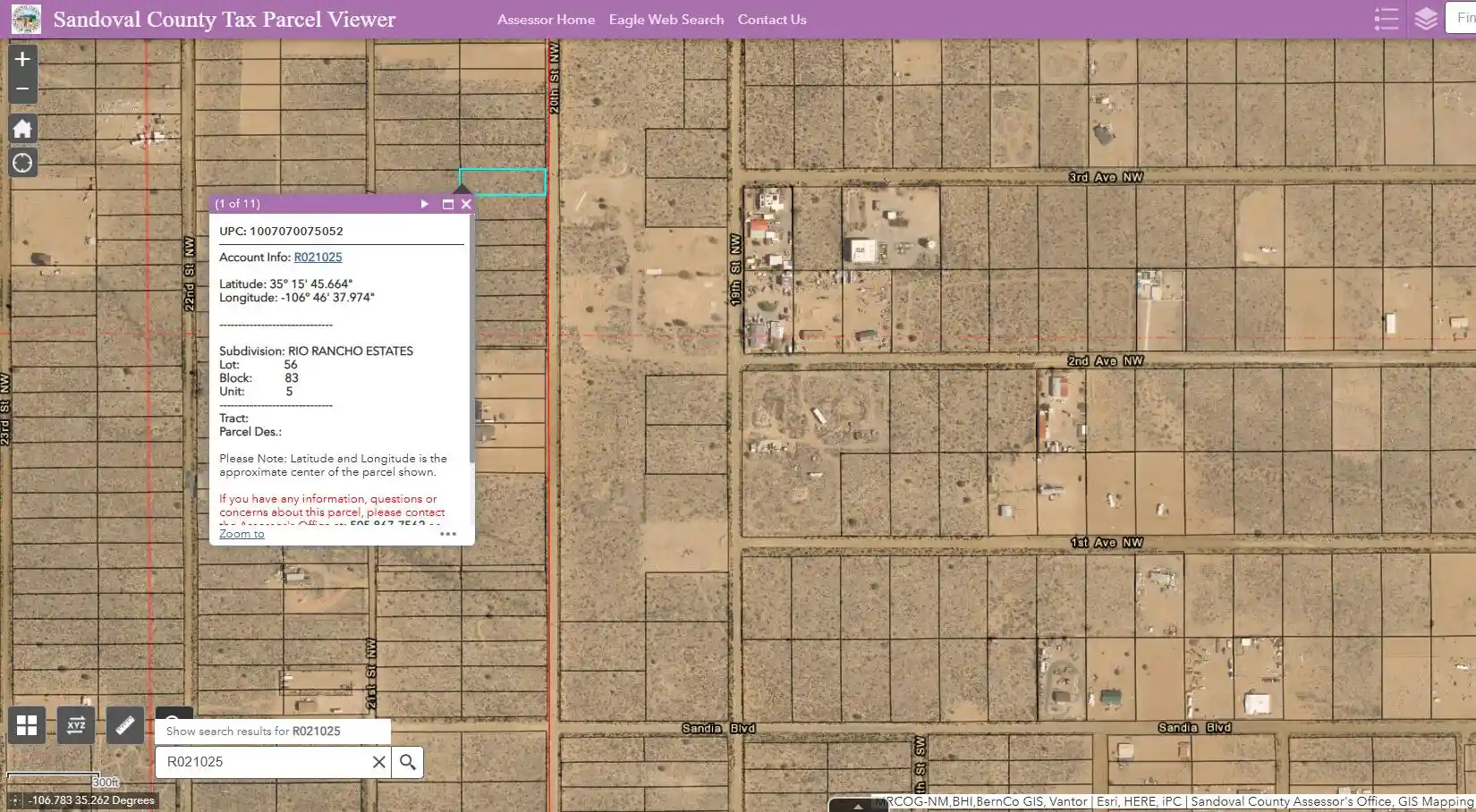The image size is (1476, 812).
Task: Click the Sandoval County Tax Parcel Viewer title
Action: 224,20
